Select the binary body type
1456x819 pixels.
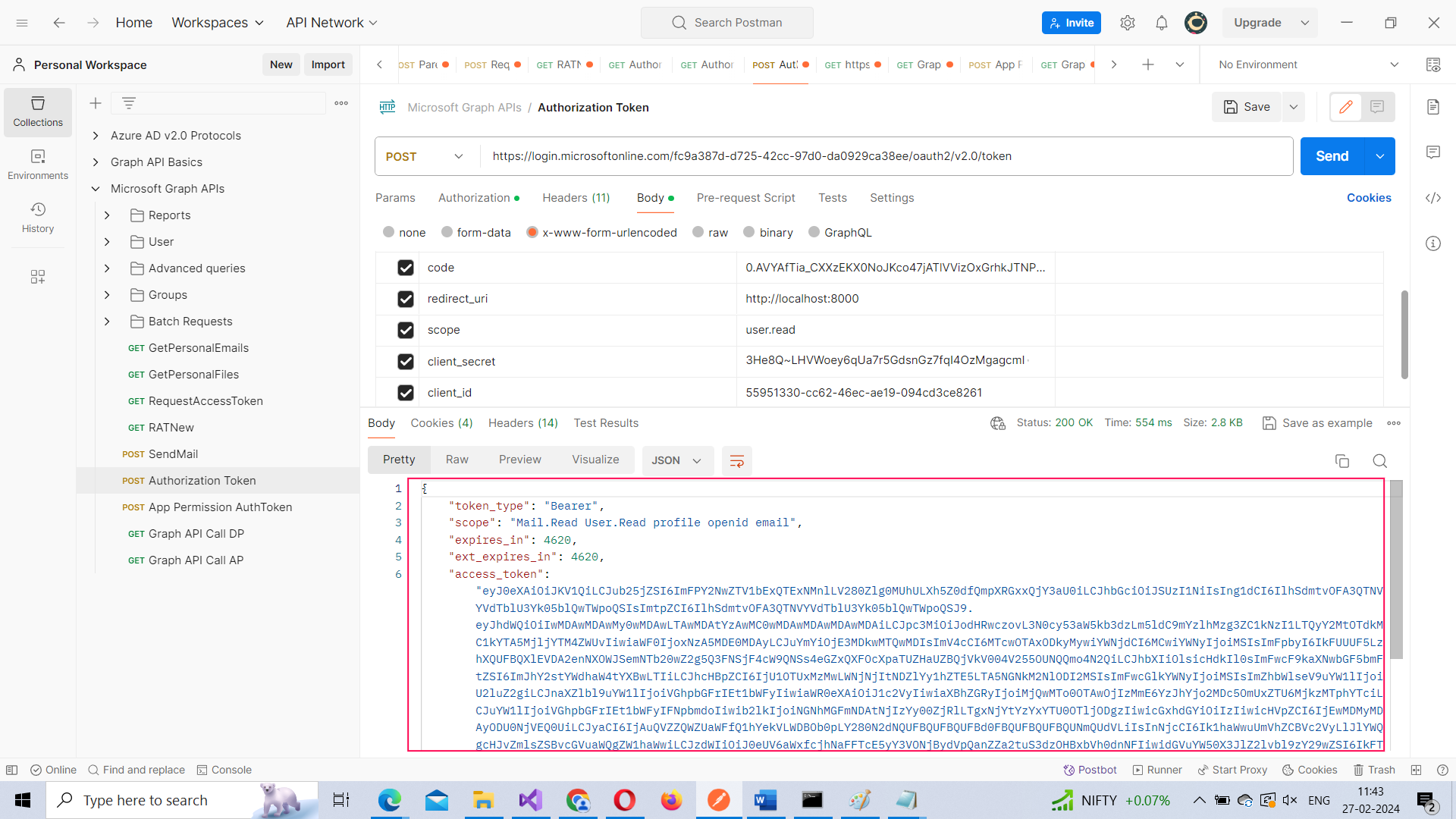point(749,232)
